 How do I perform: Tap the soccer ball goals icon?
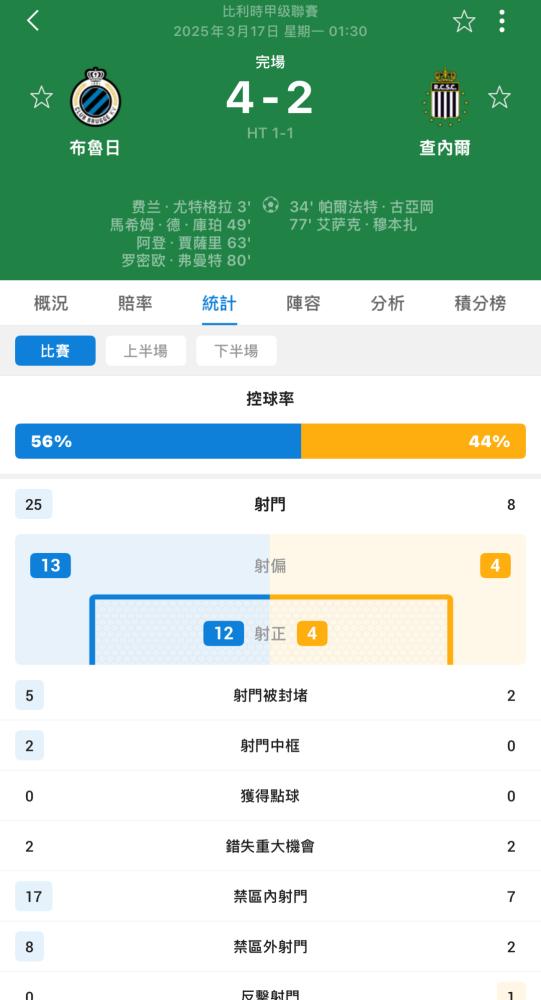pos(270,205)
